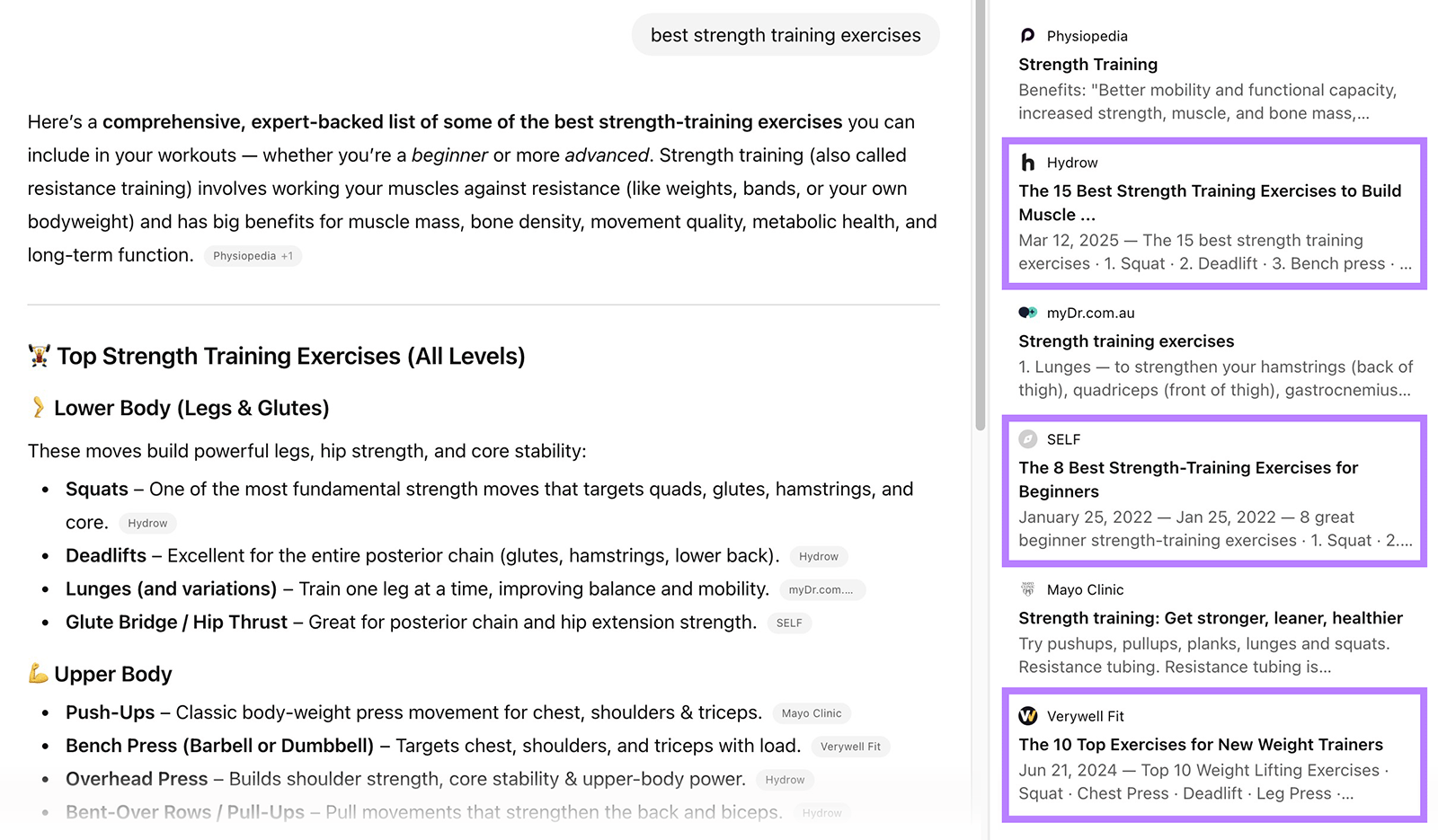1438x840 pixels.
Task: Click the Verywell Fit chip after Bench Press
Action: tap(850, 746)
